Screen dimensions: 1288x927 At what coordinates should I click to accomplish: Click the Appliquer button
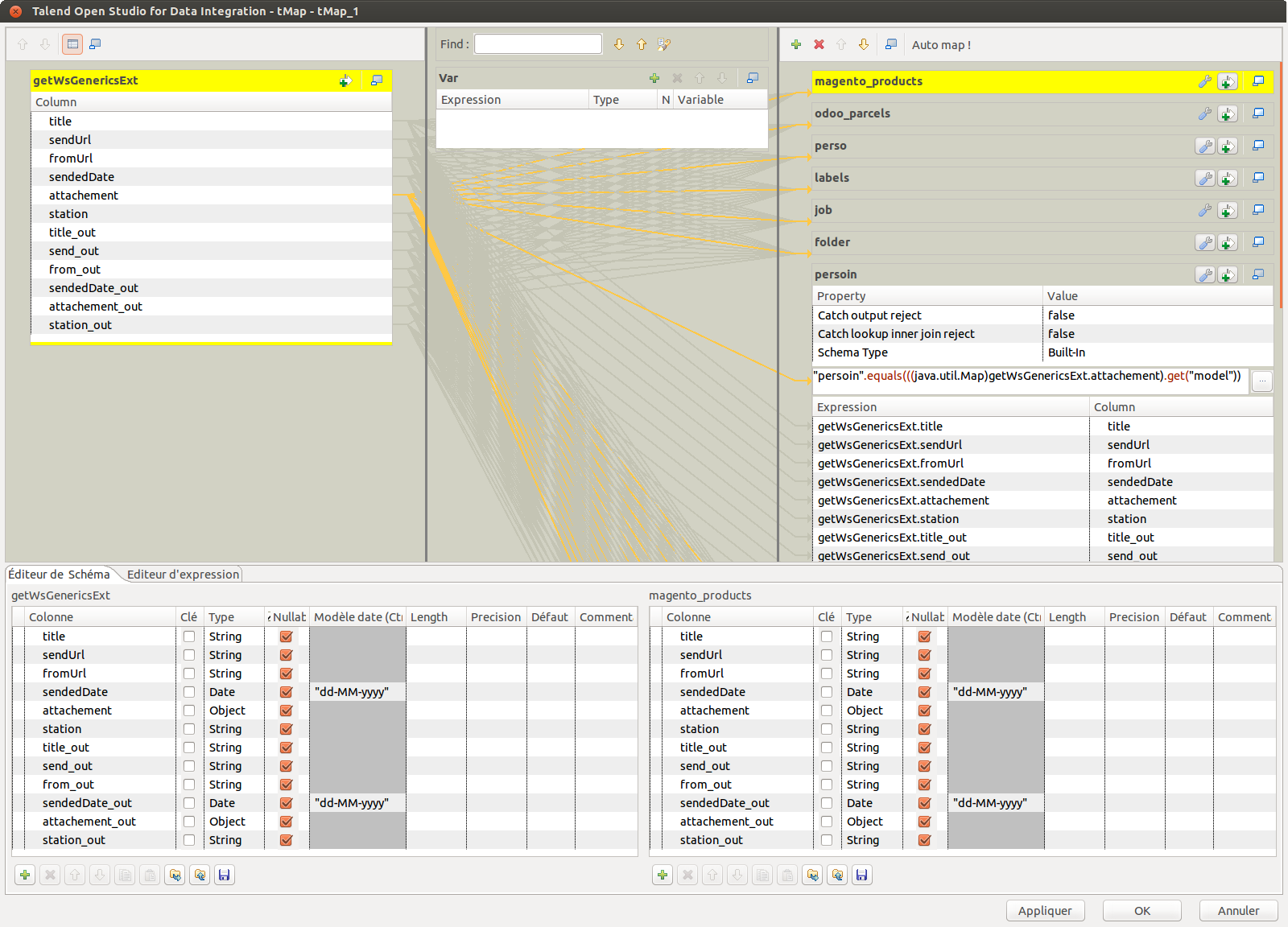pos(1045,911)
